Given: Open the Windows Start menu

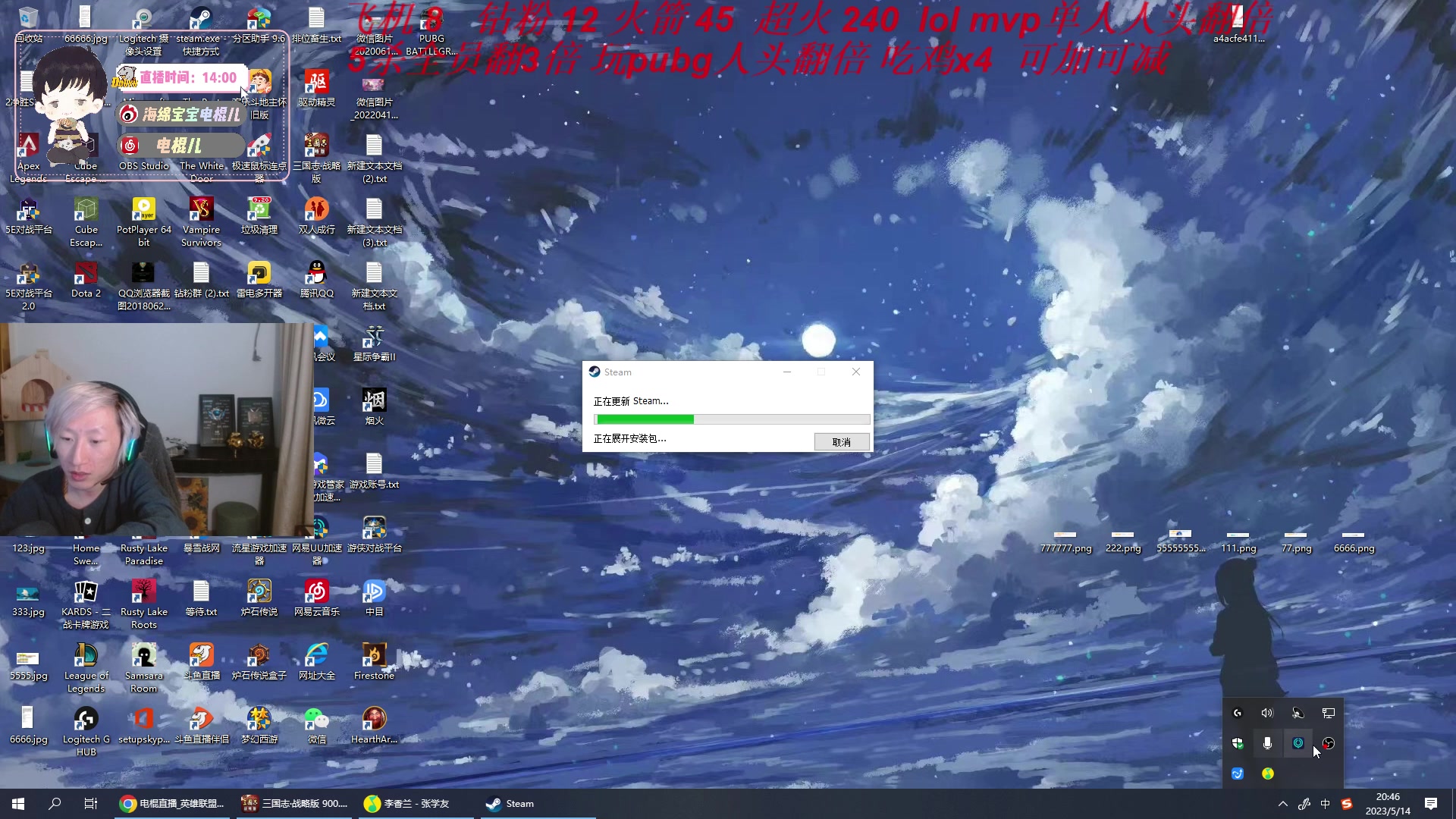Looking at the screenshot, I should (x=18, y=804).
